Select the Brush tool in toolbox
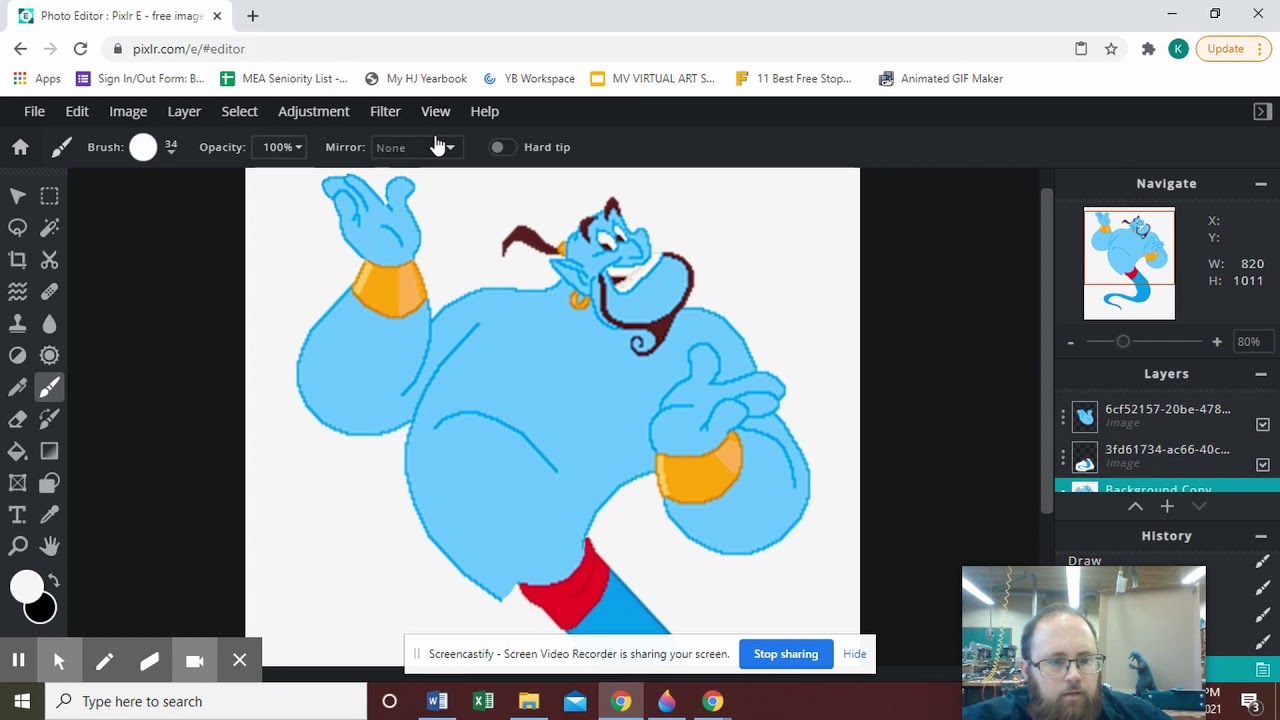The width and height of the screenshot is (1280, 720). (49, 388)
